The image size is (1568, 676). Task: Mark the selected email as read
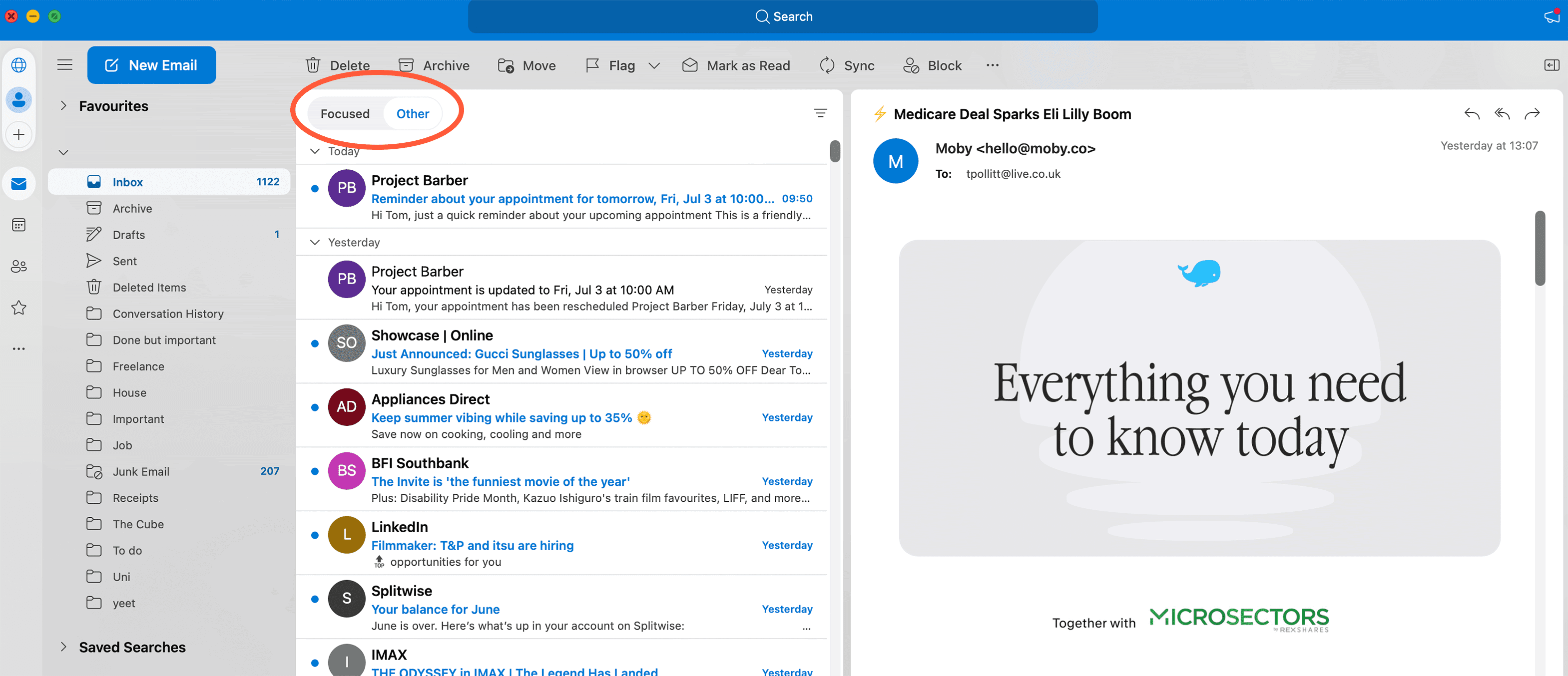736,65
